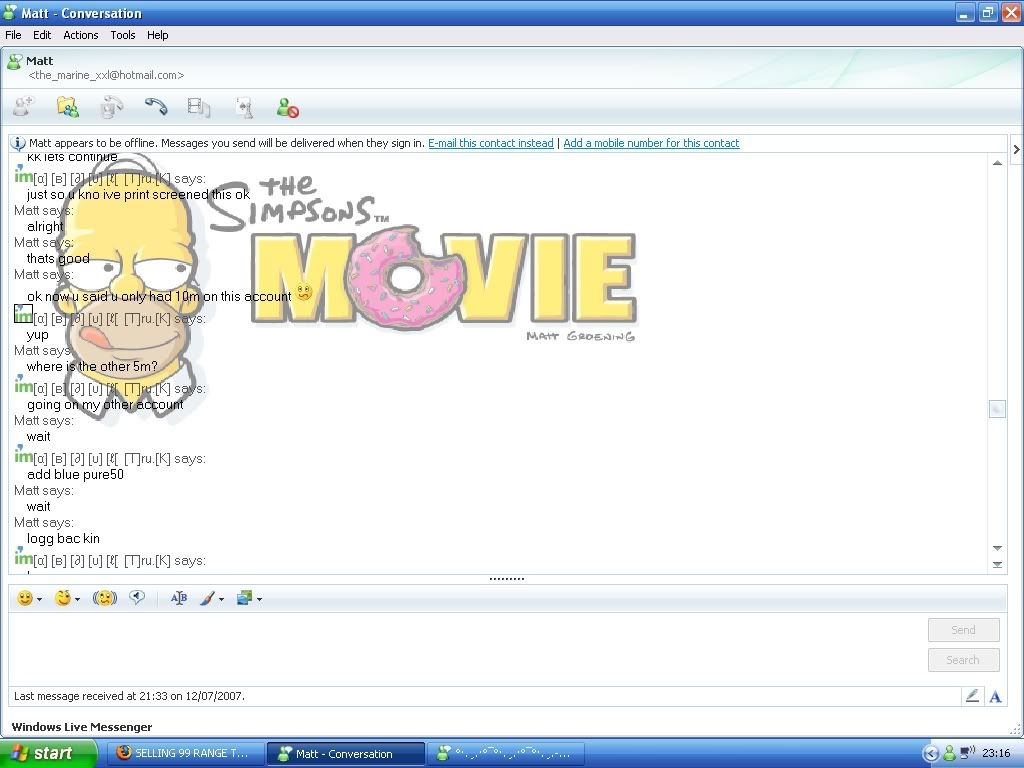Click the Invite someone to conversation icon
The width and height of the screenshot is (1024, 768).
23,106
